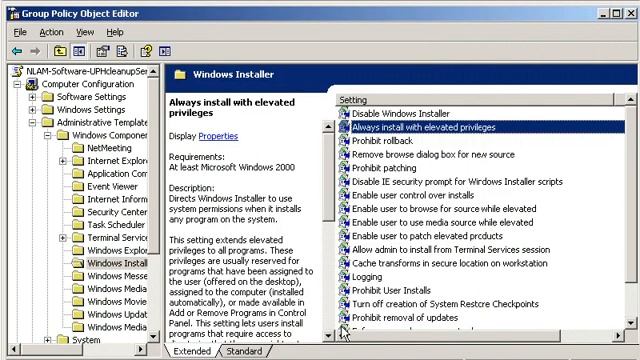Viewport: 640px width, 360px height.
Task: Switch to the Extended tab
Action: (192, 351)
